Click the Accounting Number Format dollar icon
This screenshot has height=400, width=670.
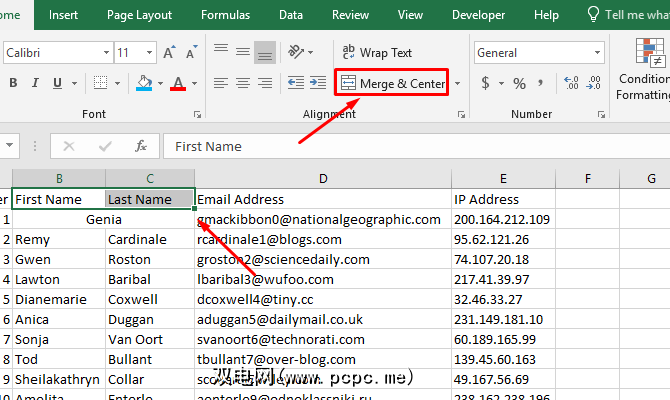point(487,84)
